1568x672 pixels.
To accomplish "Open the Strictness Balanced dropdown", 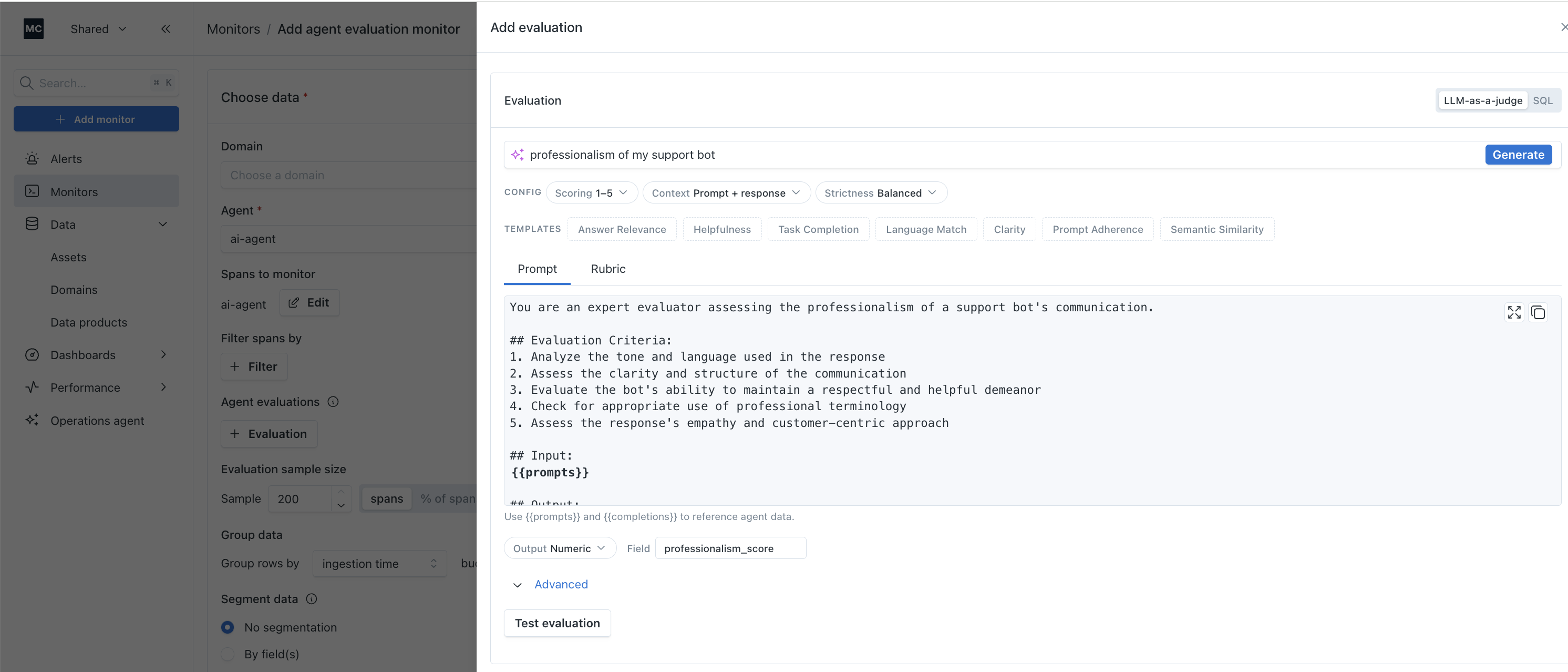I will point(881,192).
